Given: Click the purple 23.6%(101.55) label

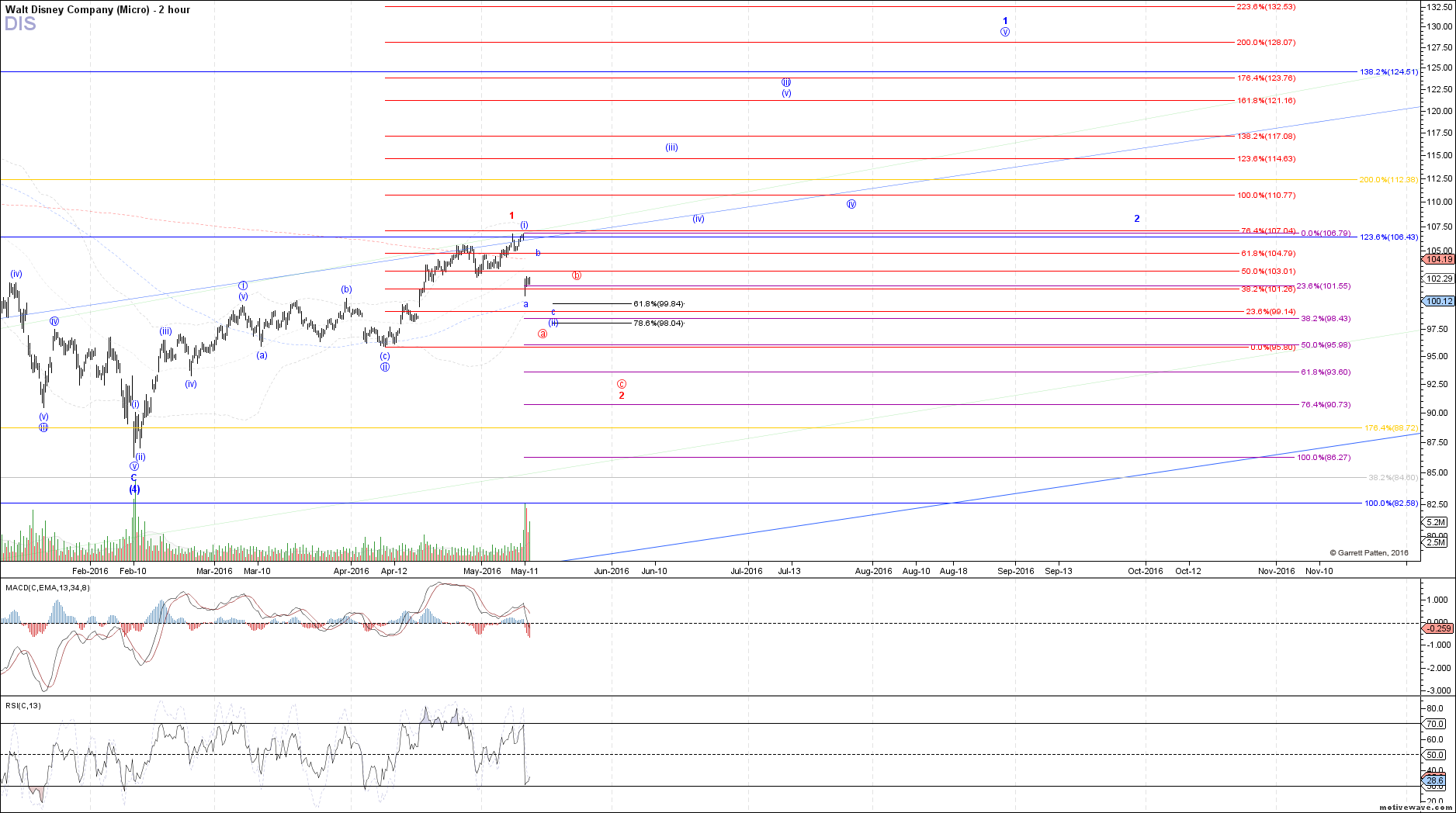Looking at the screenshot, I should tap(1323, 286).
